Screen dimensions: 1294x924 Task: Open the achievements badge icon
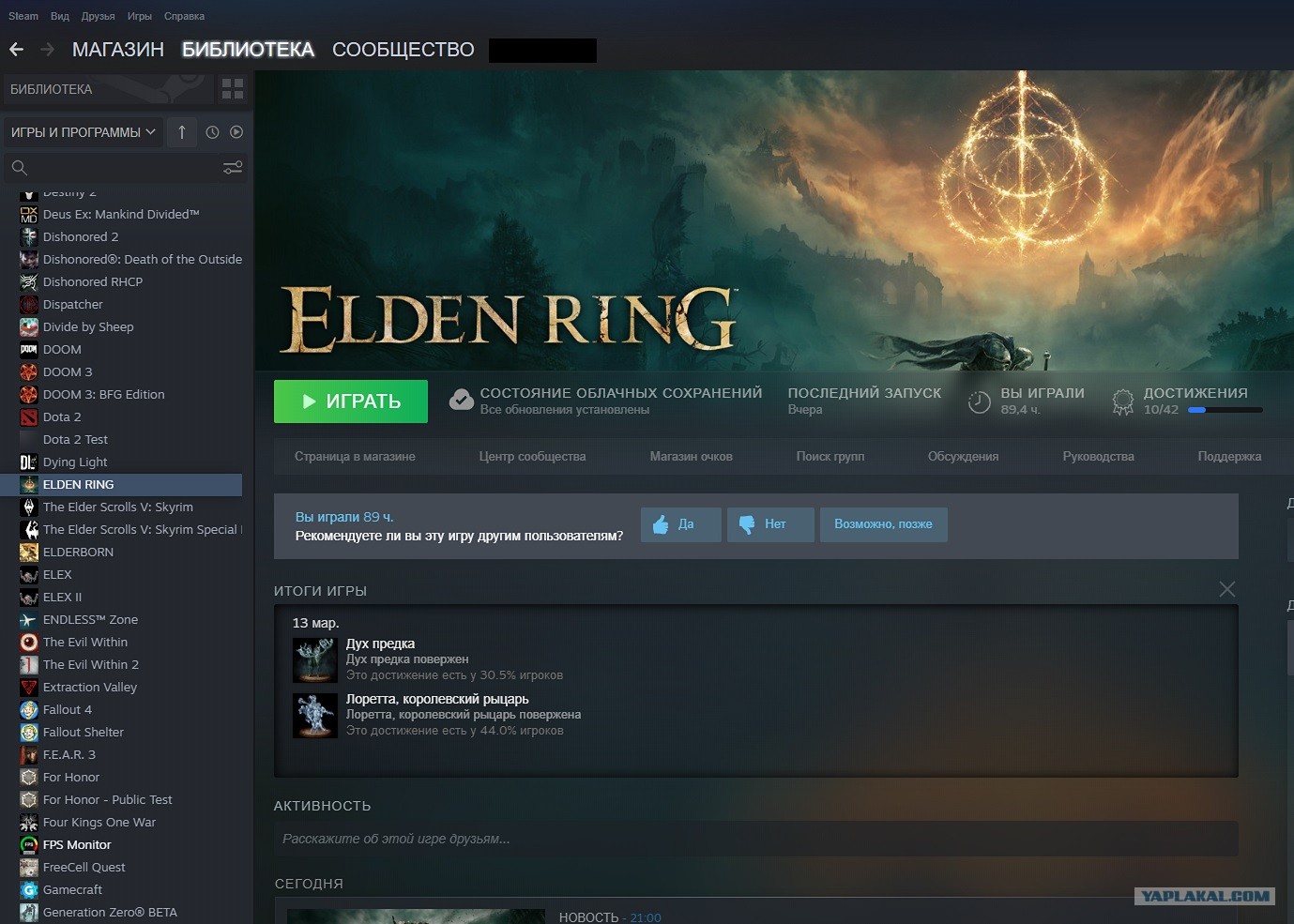(x=1122, y=401)
